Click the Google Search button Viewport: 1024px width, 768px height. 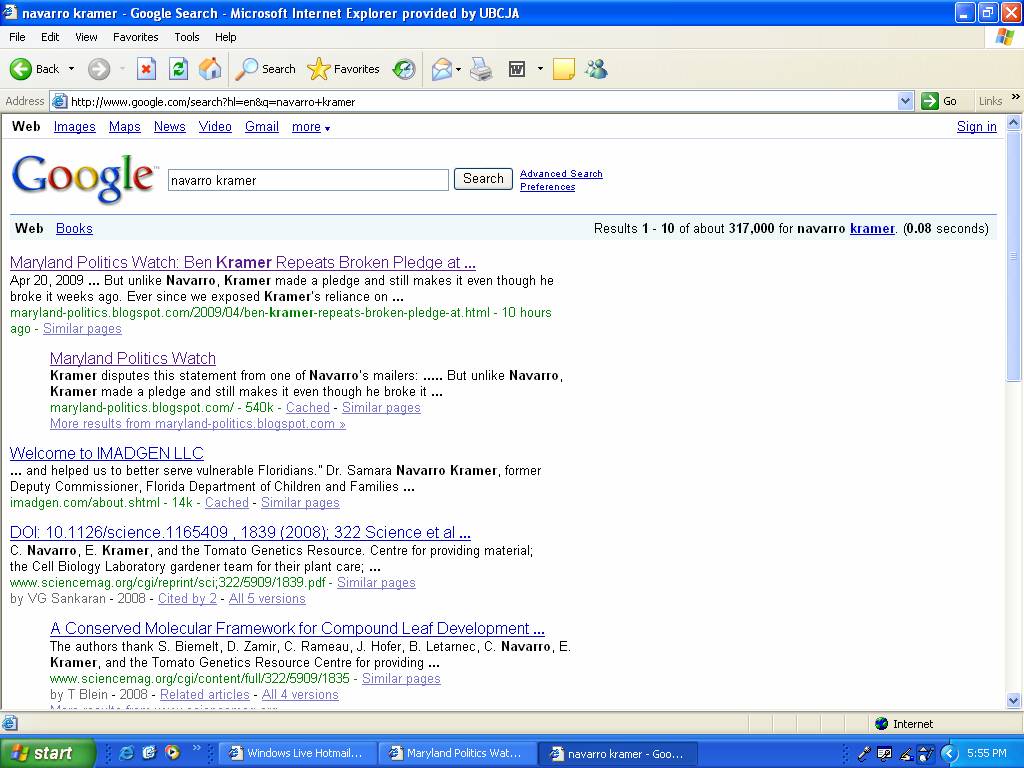[x=483, y=179]
